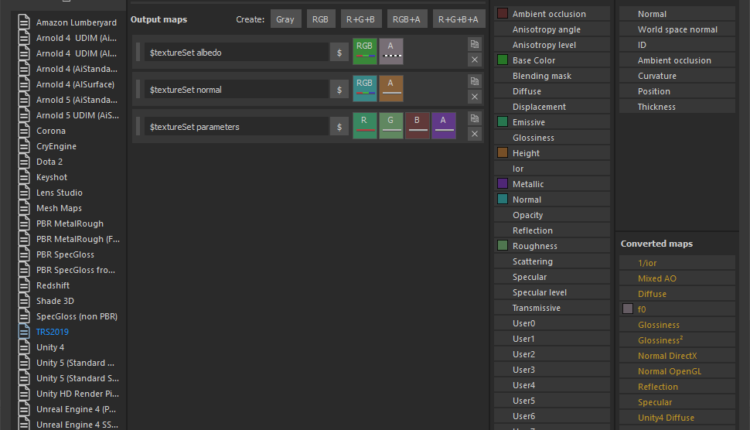Click the Emissive input color swatch
Image resolution: width=750 pixels, height=430 pixels.
pyautogui.click(x=502, y=121)
